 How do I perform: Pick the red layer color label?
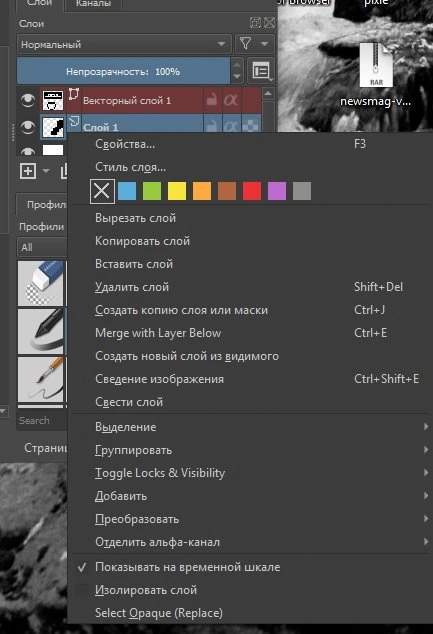[252, 191]
